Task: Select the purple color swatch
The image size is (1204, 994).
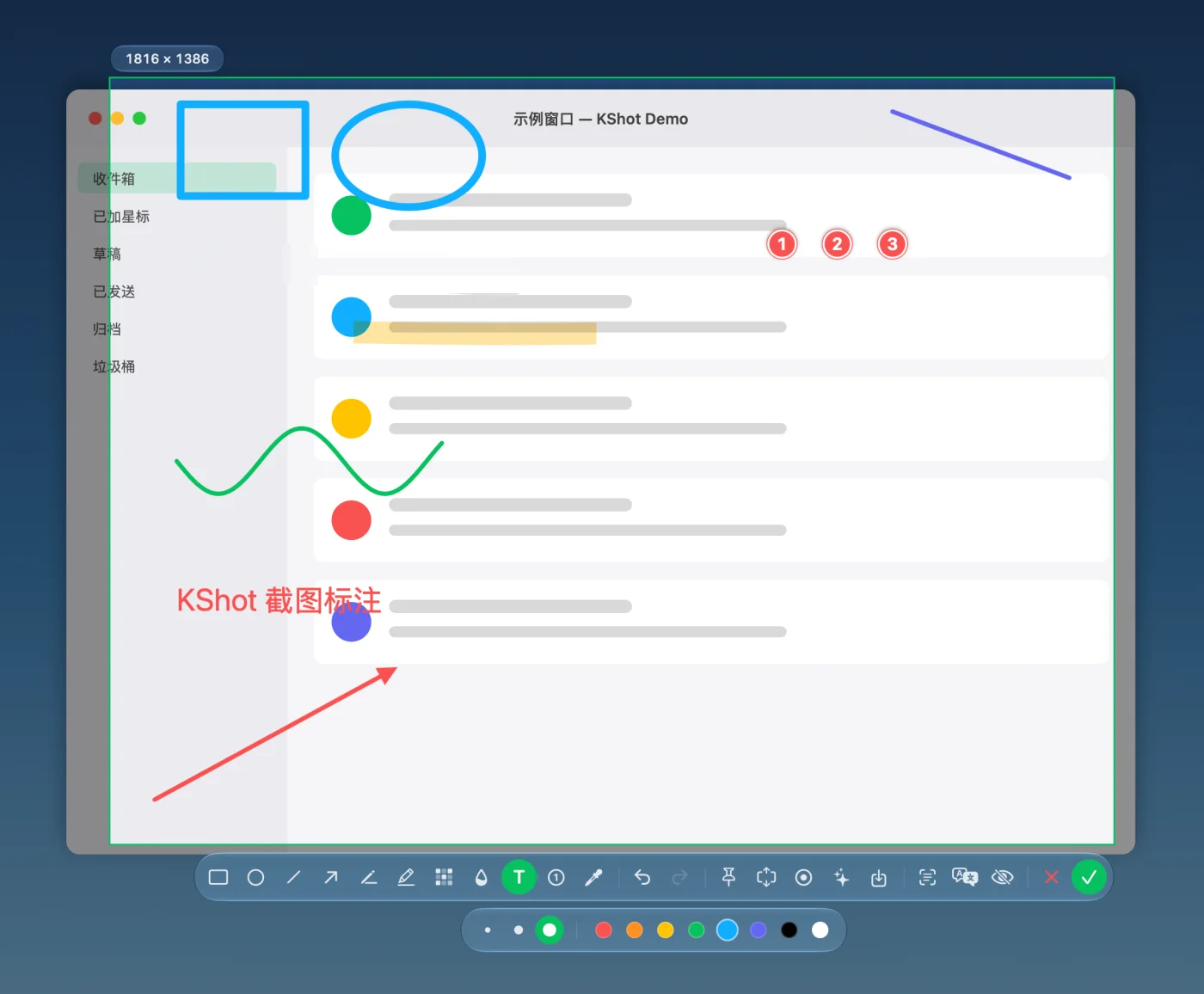Action: 759,930
